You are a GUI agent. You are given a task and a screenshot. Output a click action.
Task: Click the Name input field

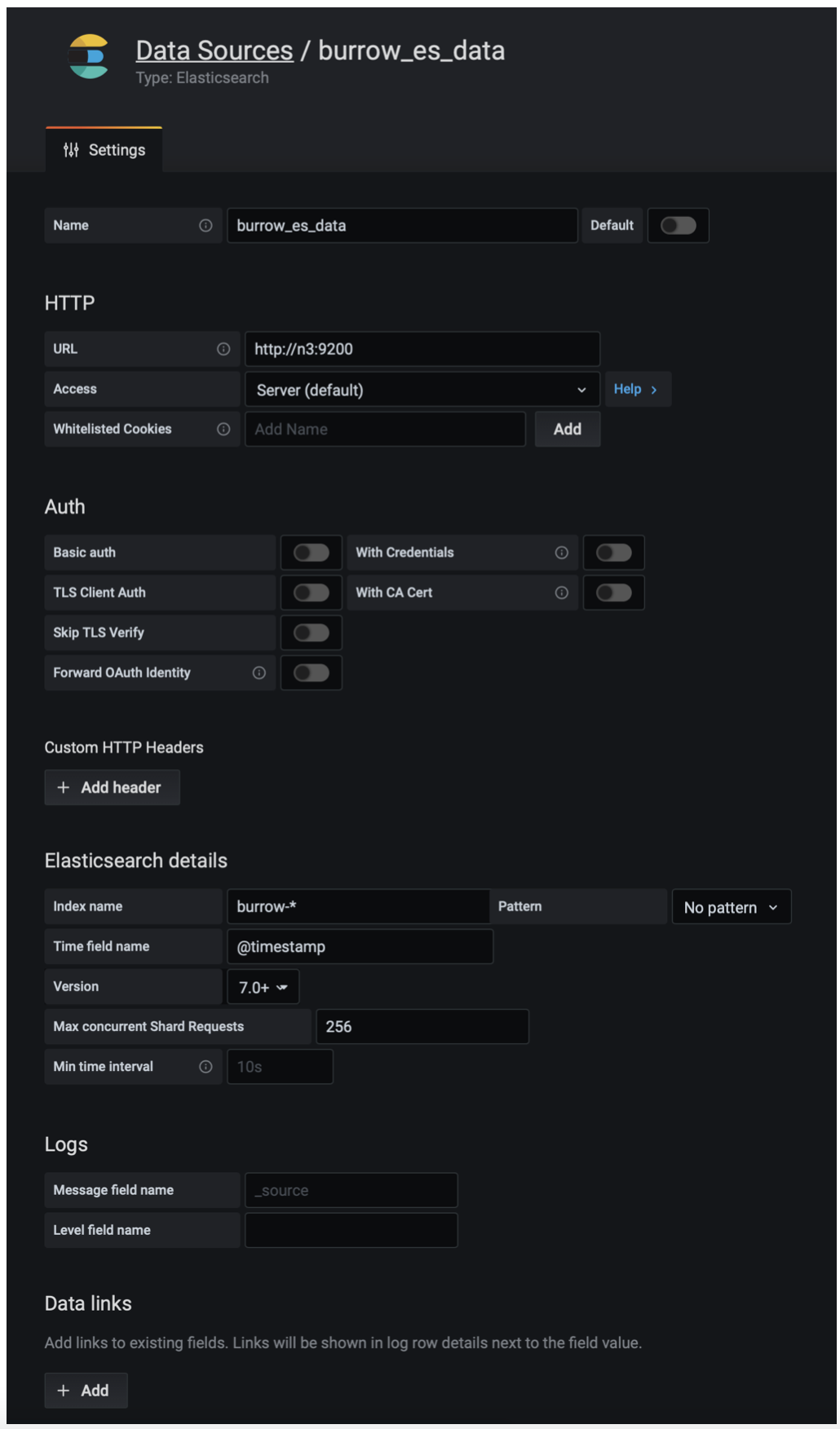tap(402, 225)
